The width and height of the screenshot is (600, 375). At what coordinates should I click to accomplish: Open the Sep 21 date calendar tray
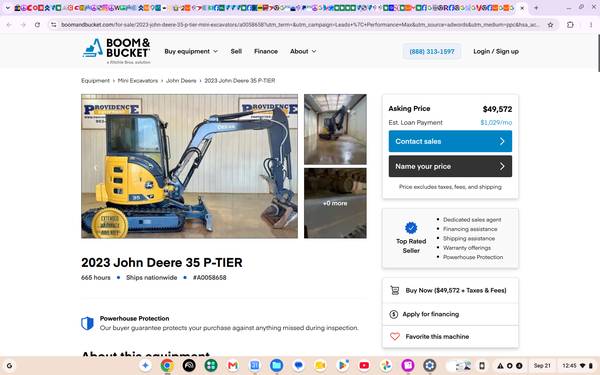tap(542, 365)
